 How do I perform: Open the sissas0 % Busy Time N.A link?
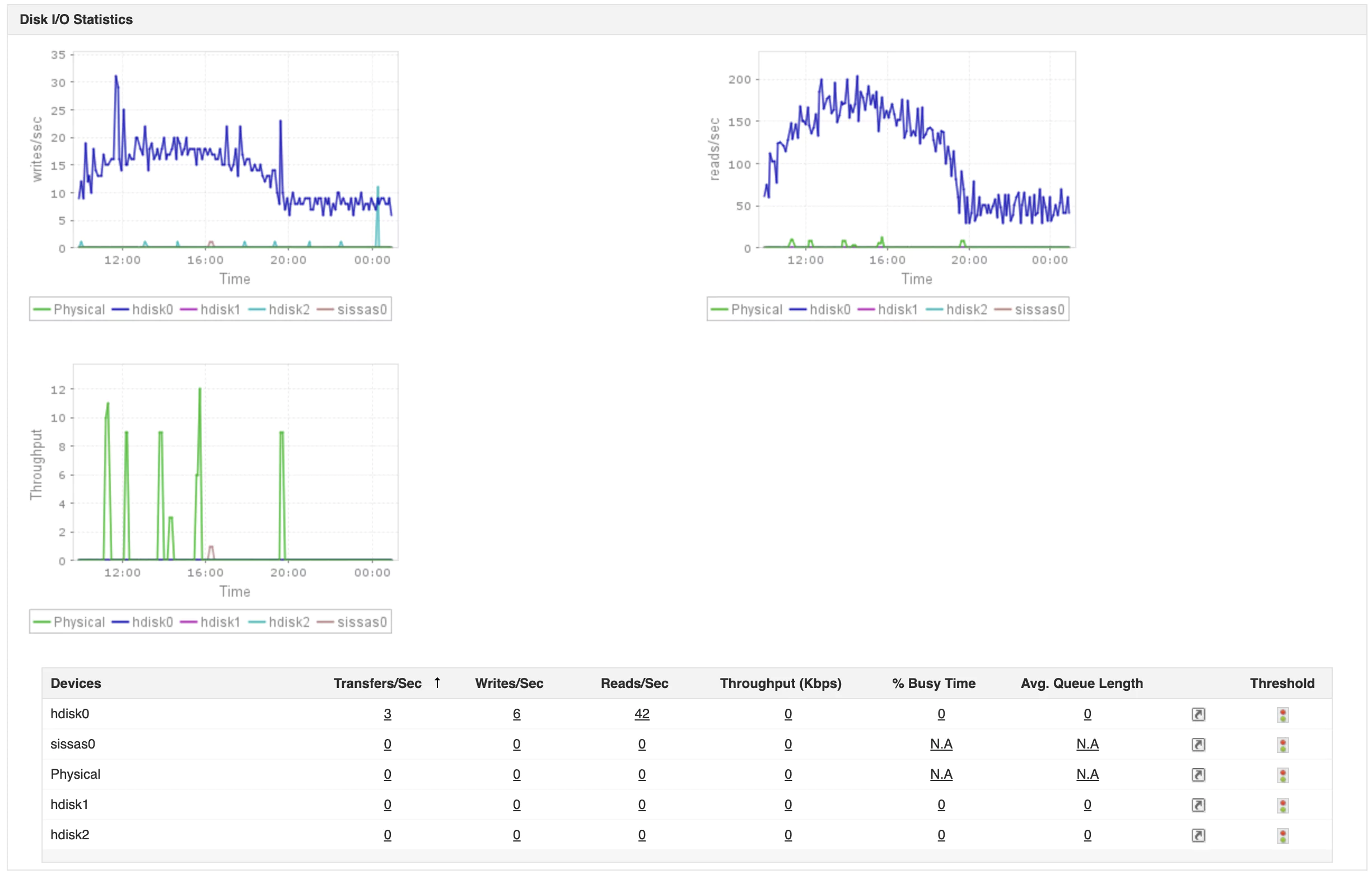tap(941, 744)
